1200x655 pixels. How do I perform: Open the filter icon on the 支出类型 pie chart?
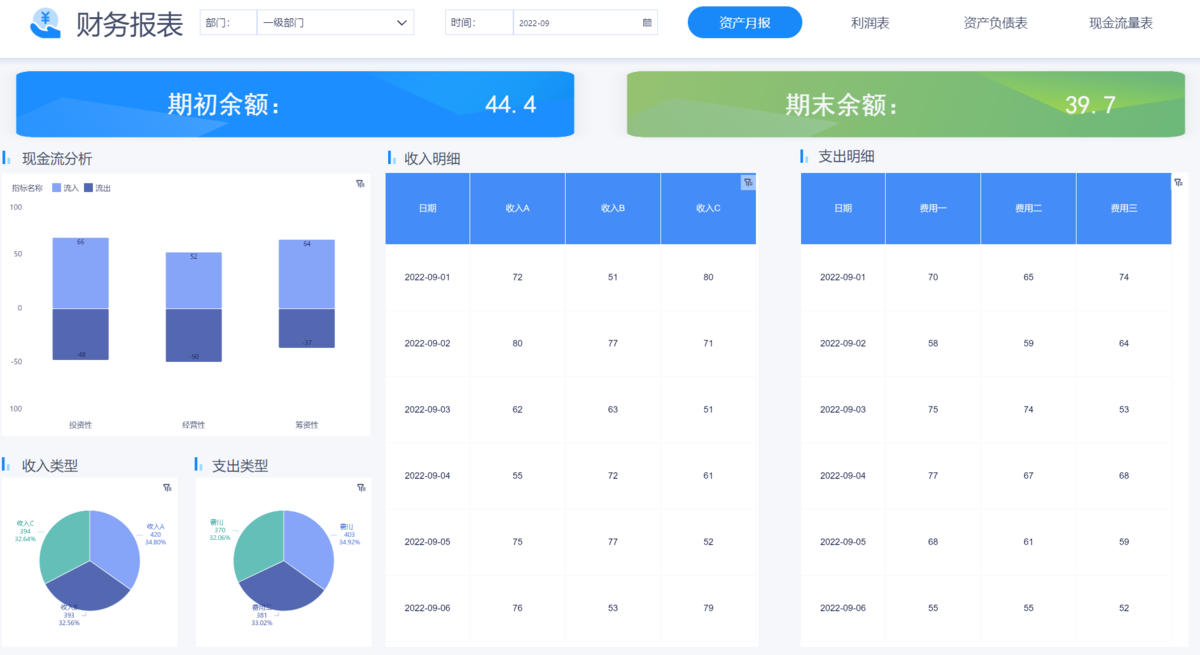pos(361,487)
